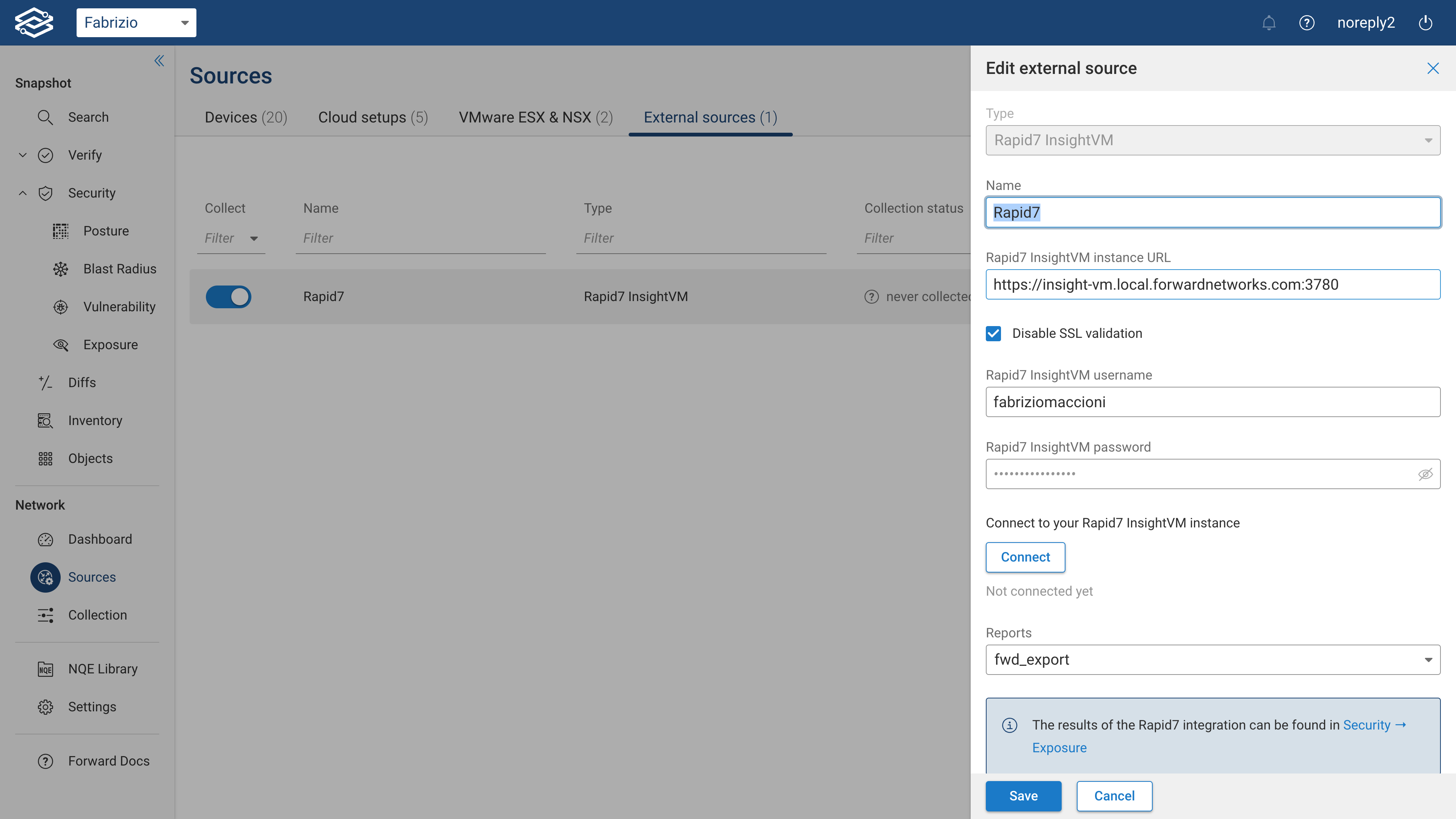Collapse the Security section in sidebar

(23, 193)
